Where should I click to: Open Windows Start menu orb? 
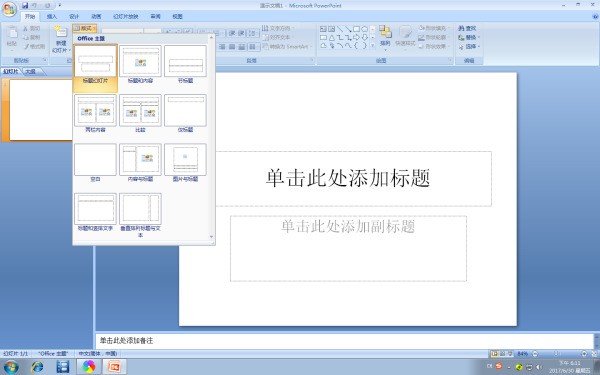(10, 367)
